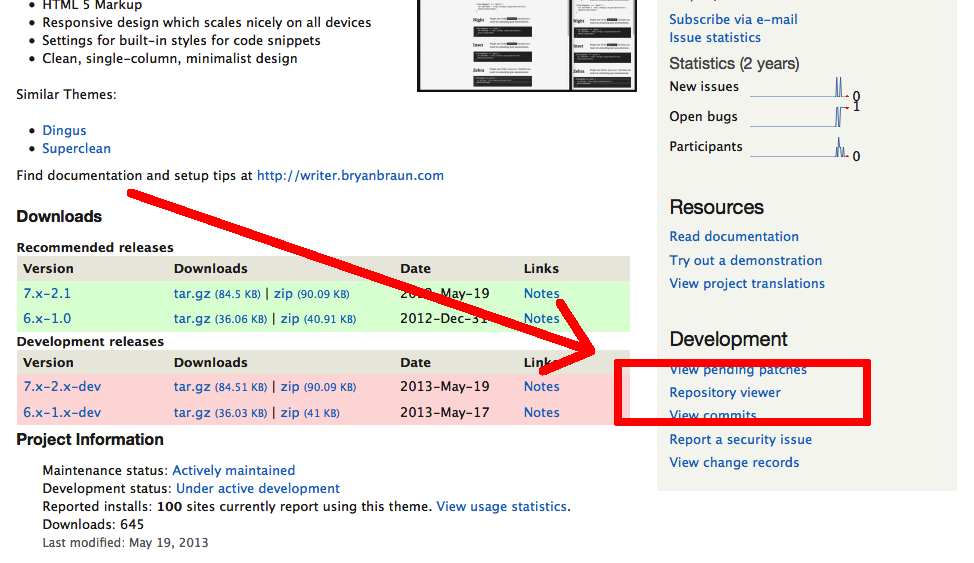Image resolution: width=974 pixels, height=563 pixels.
Task: Open View usage statistics link
Action: click(x=502, y=506)
